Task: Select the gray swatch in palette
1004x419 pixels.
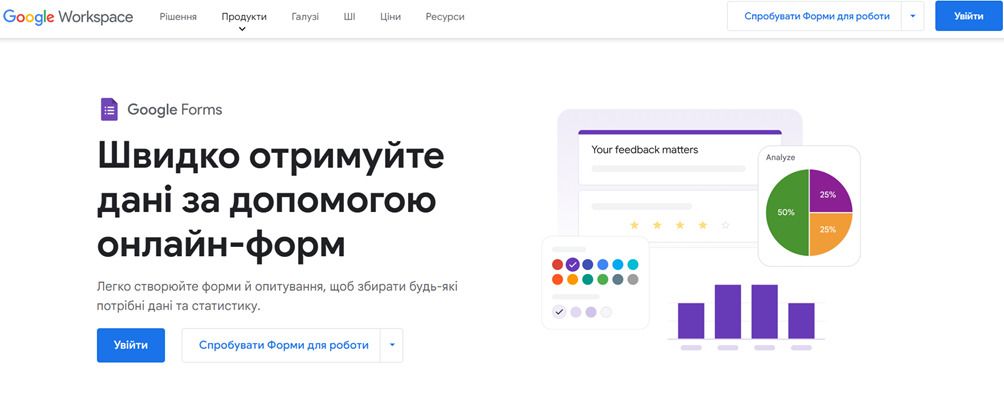Action: coord(633,279)
